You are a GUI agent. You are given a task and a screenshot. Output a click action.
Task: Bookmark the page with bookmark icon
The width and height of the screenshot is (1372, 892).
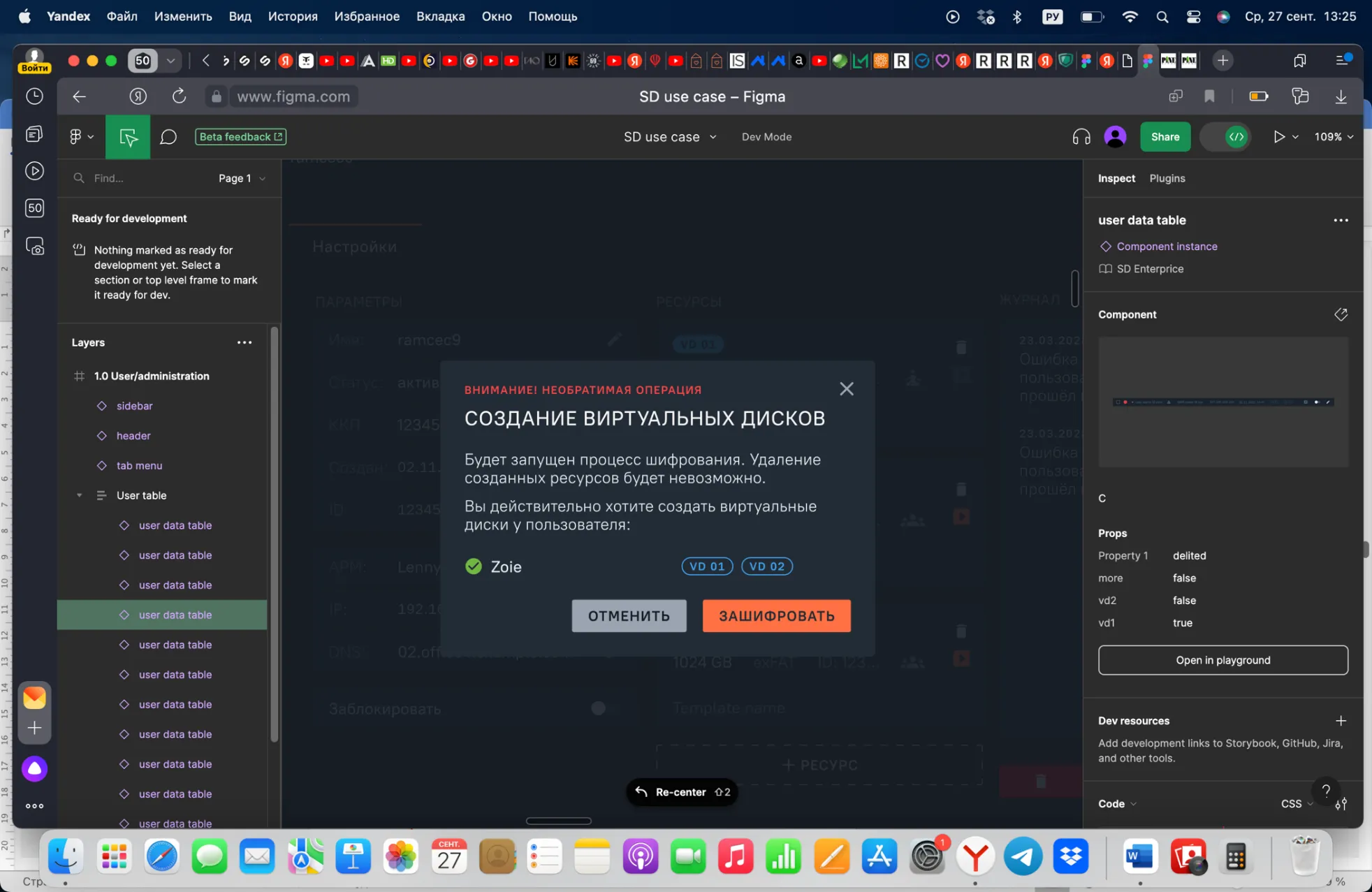click(1209, 96)
